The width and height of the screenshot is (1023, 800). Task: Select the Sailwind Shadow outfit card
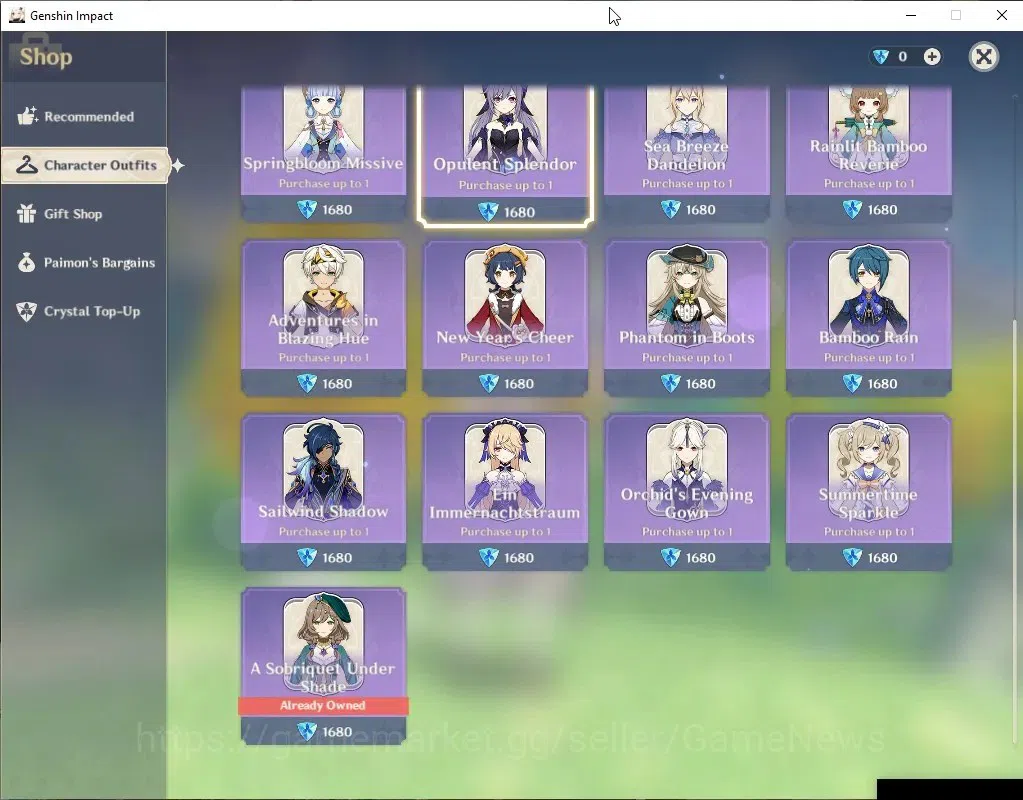[x=324, y=492]
